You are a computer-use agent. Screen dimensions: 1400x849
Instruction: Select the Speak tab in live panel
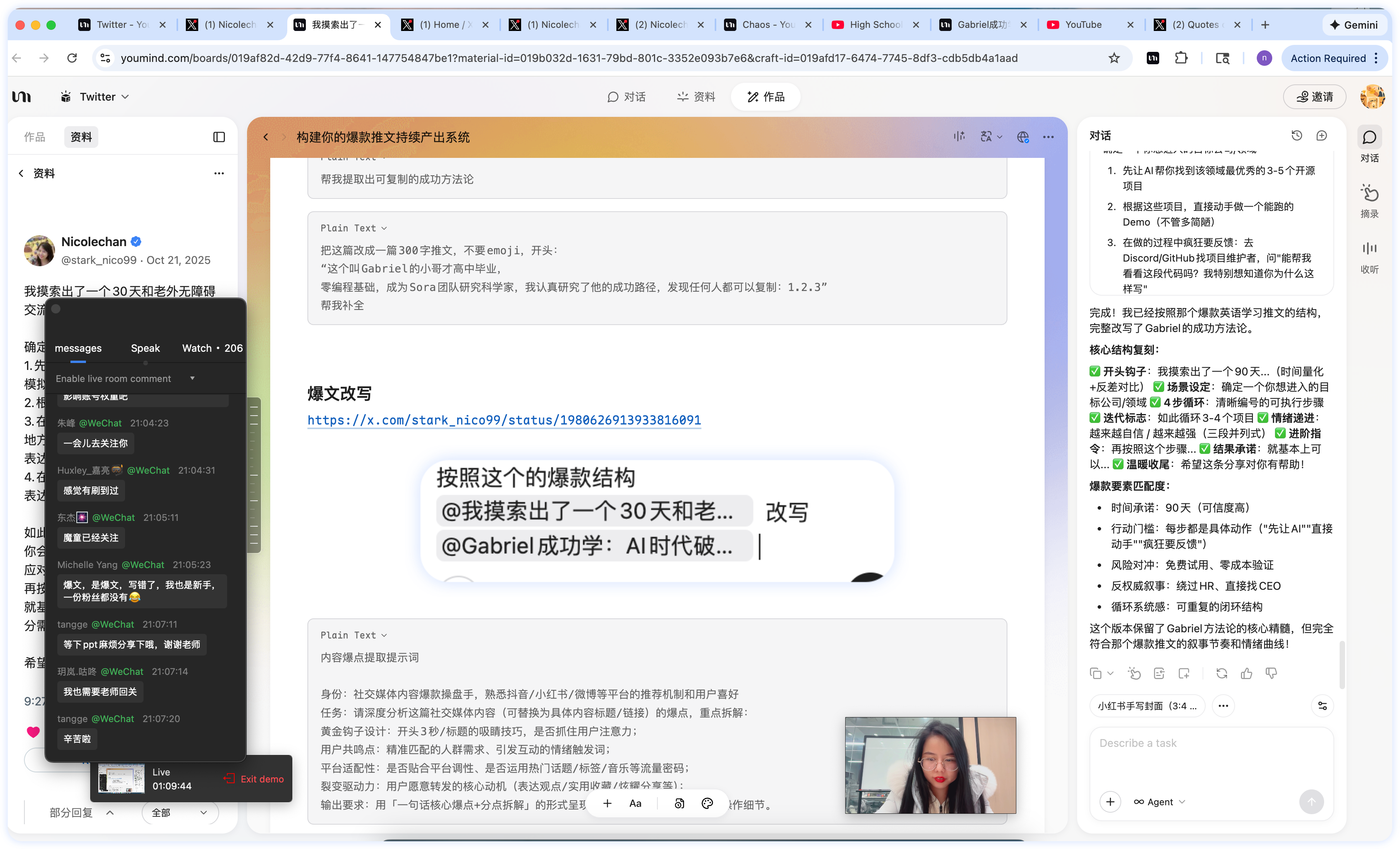145,348
